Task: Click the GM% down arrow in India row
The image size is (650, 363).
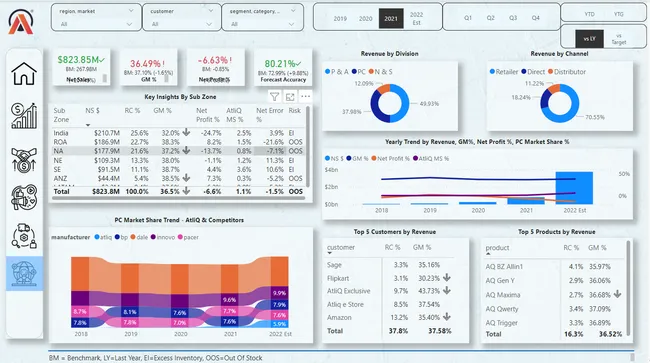Action: [x=186, y=132]
